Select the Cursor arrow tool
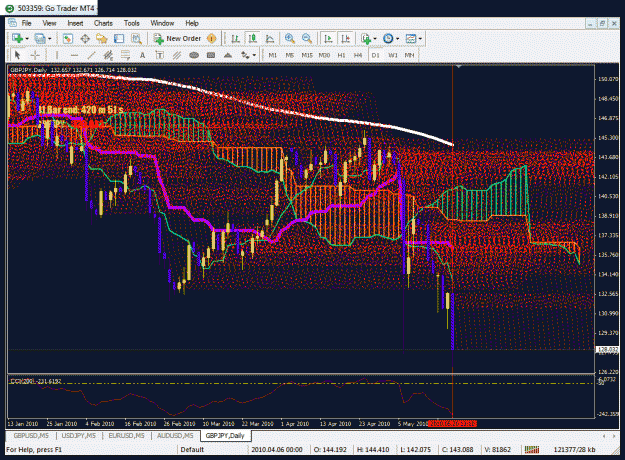 point(17,55)
